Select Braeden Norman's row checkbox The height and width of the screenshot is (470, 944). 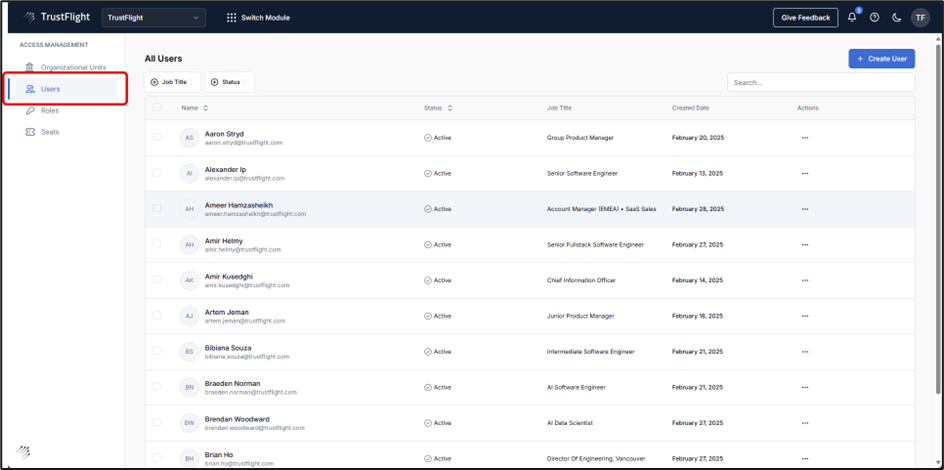point(157,386)
